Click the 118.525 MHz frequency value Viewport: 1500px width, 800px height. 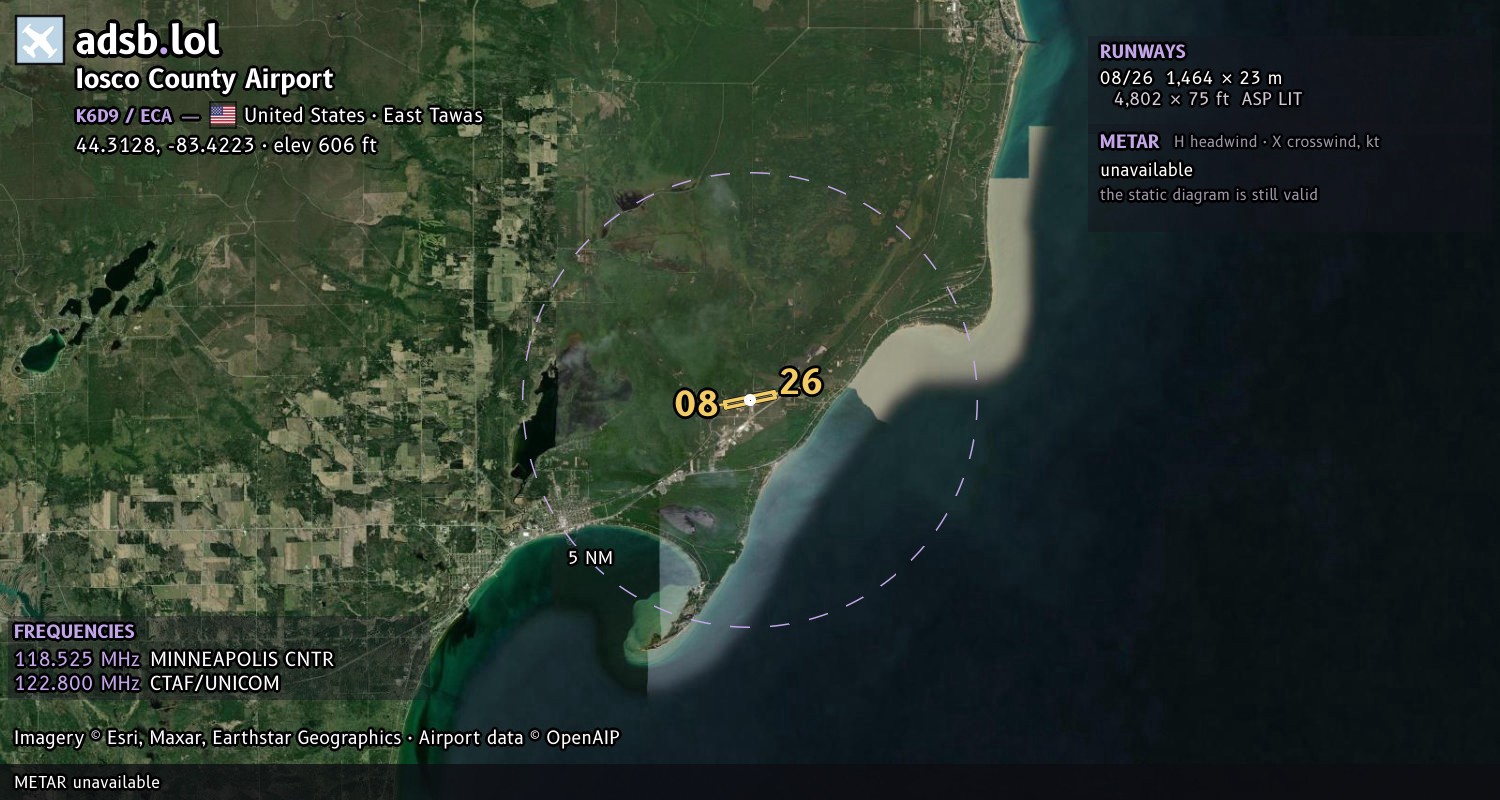click(77, 659)
